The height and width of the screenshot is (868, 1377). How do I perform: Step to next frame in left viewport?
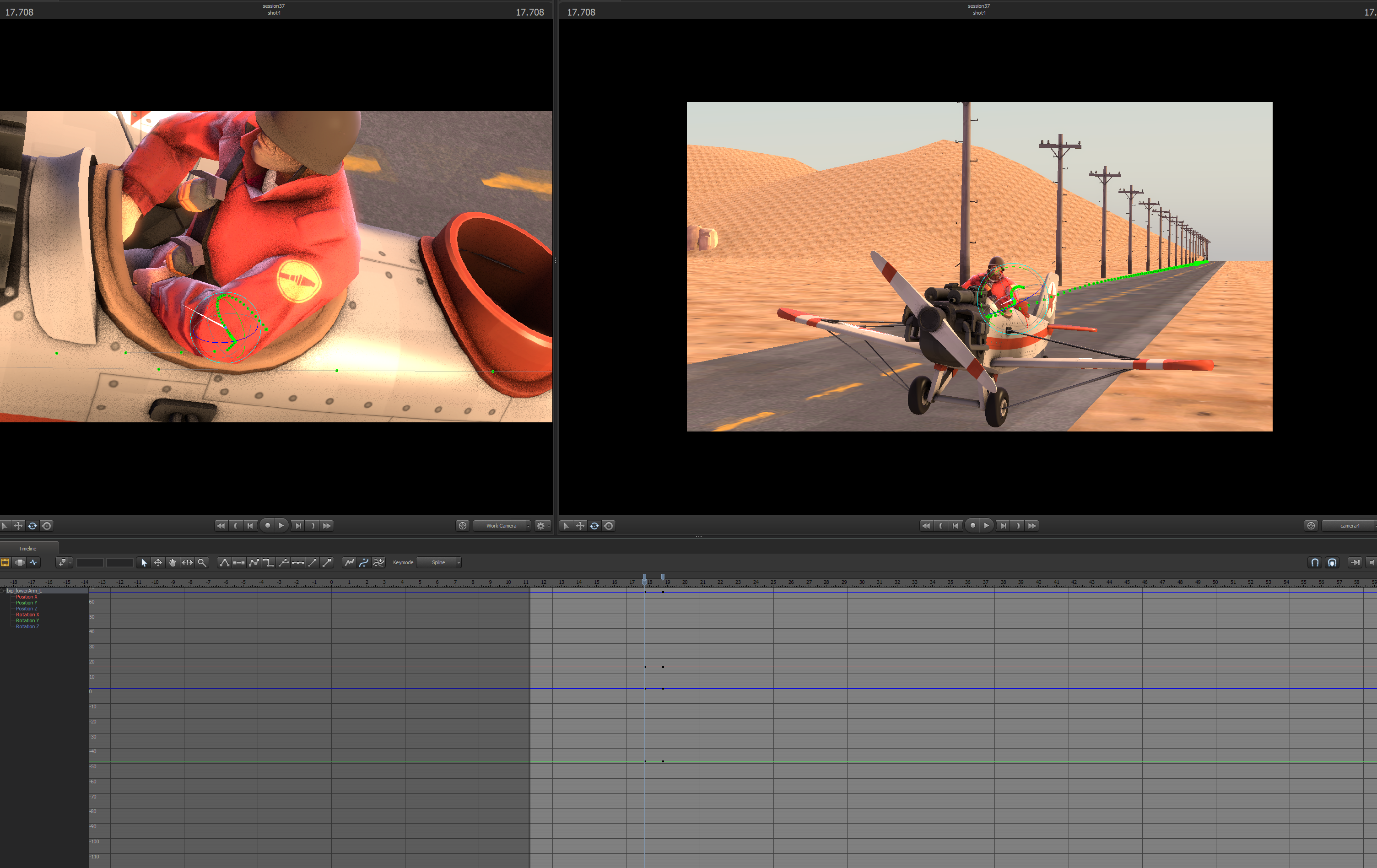tap(298, 526)
